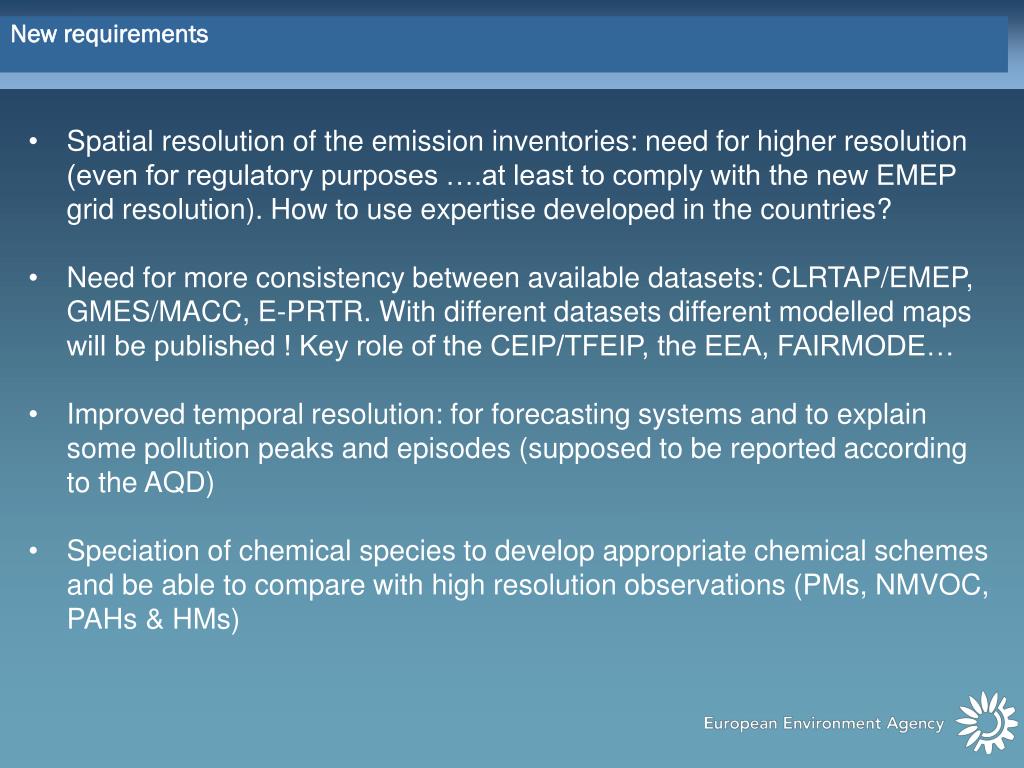Screen dimensions: 1024x768
Task: Click the 'CLRTAP/EMEP' text
Action: coord(872,278)
